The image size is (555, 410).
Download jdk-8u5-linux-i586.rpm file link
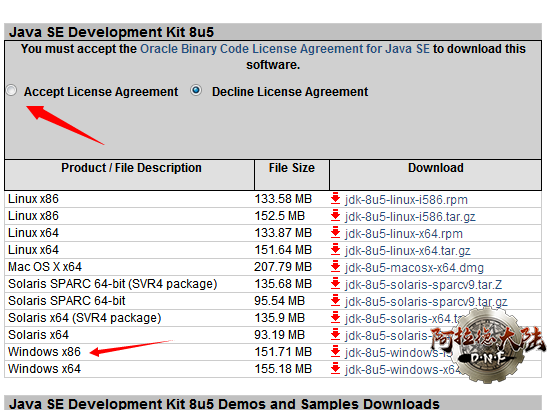point(406,200)
